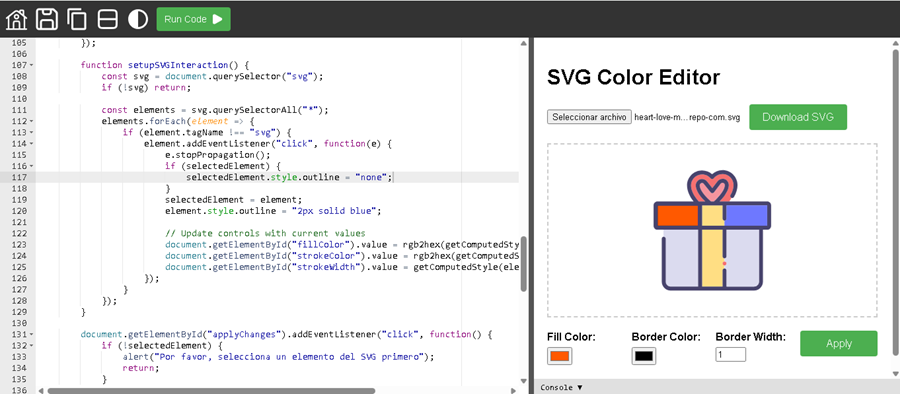
Task: Click the editor vertical scrollbar thumb
Action: (523, 264)
